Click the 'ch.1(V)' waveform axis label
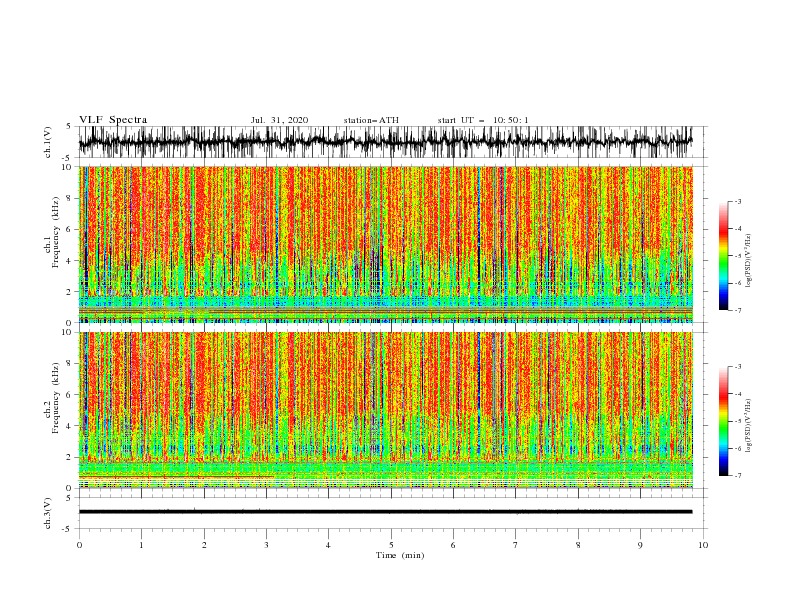Image resolution: width=792 pixels, height=612 pixels. click(x=48, y=142)
